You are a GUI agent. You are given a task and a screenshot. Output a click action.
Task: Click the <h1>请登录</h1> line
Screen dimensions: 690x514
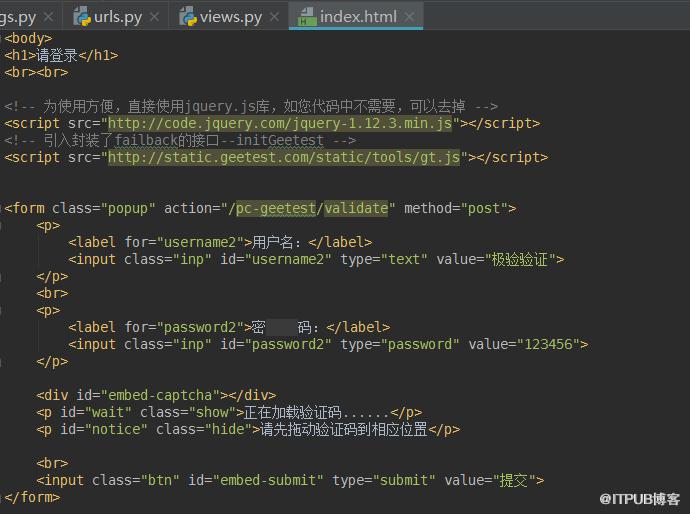[x=61, y=55]
